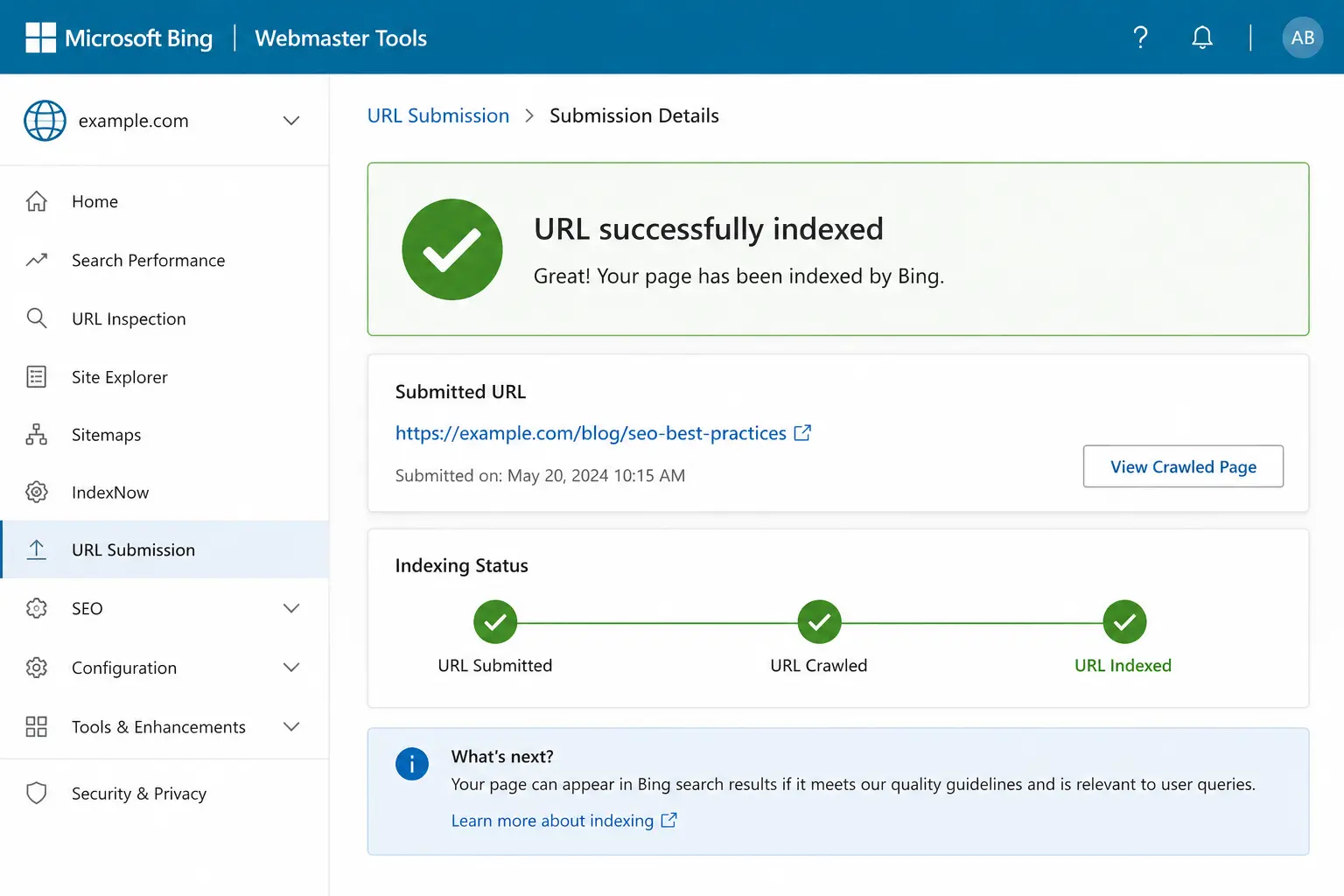
Task: Click the "Indexing Status" heading
Action: pos(462,566)
